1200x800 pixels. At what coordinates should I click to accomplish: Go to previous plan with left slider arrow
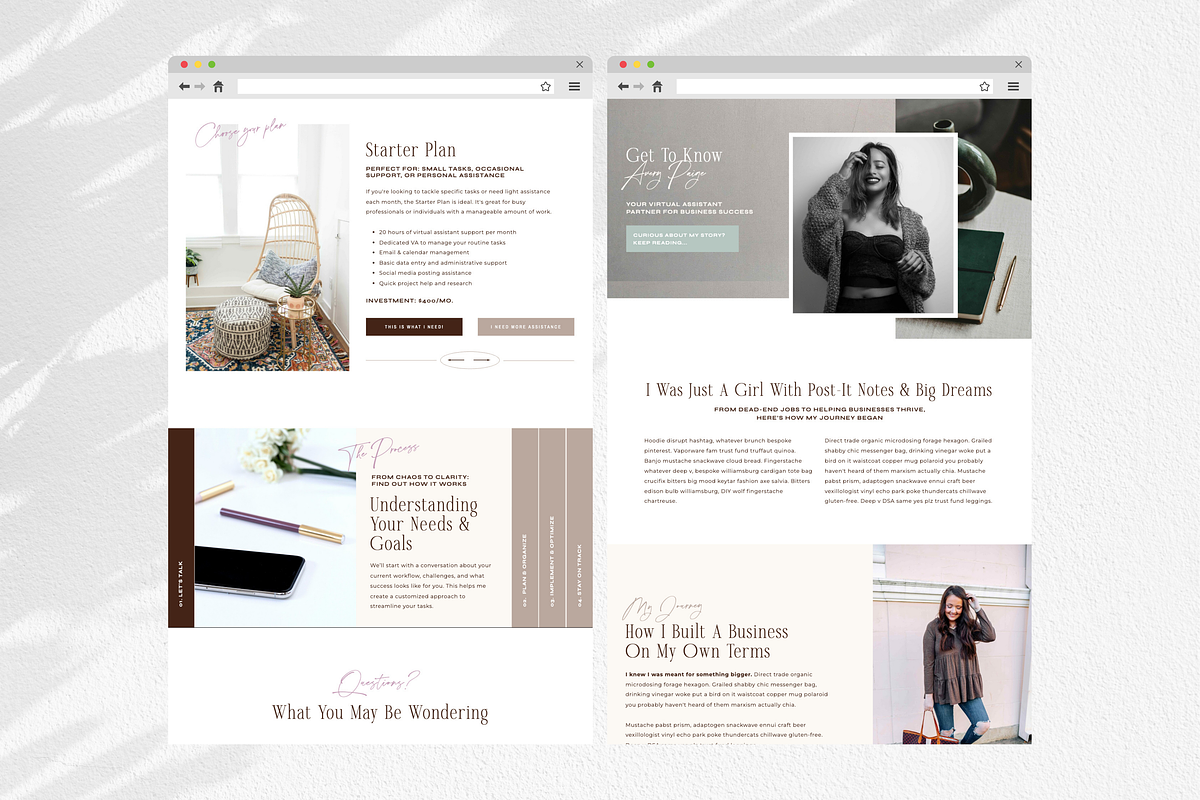pos(456,360)
